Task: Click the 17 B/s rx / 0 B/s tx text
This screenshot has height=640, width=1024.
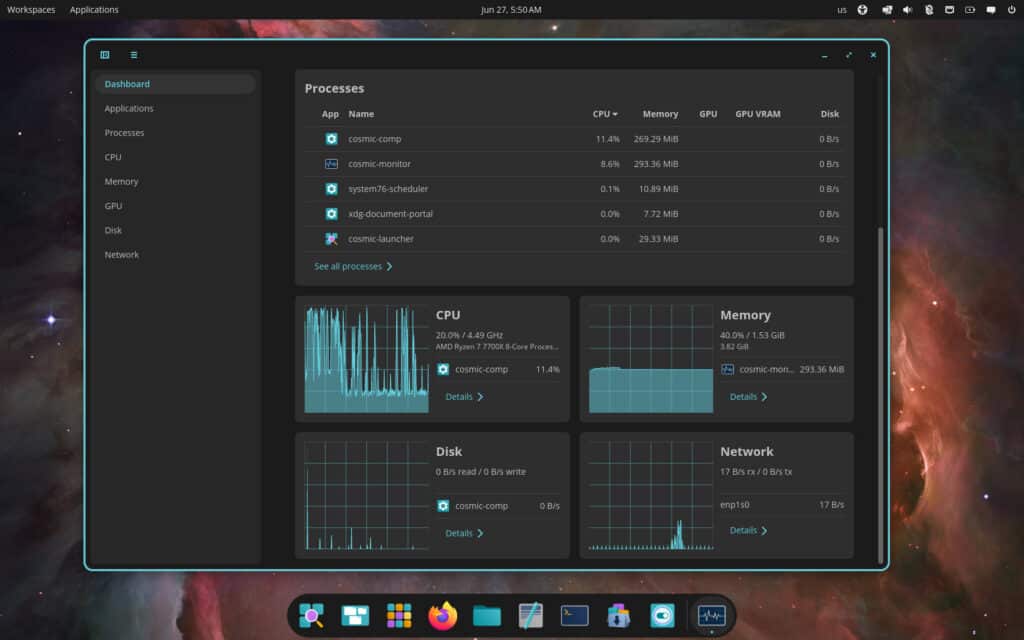Action: click(x=756, y=472)
